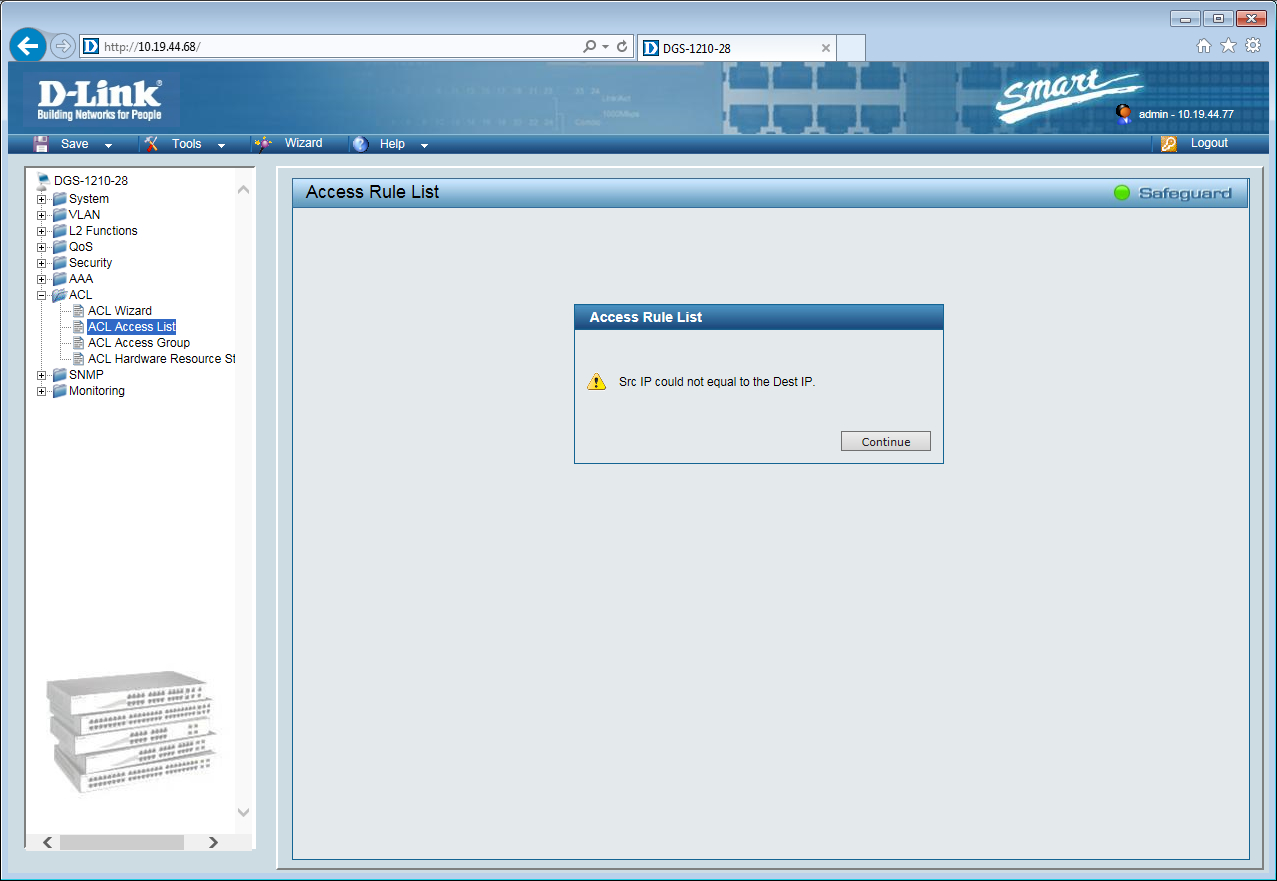Viewport: 1277px width, 881px height.
Task: Open the Save dropdown arrow
Action: pos(108,146)
